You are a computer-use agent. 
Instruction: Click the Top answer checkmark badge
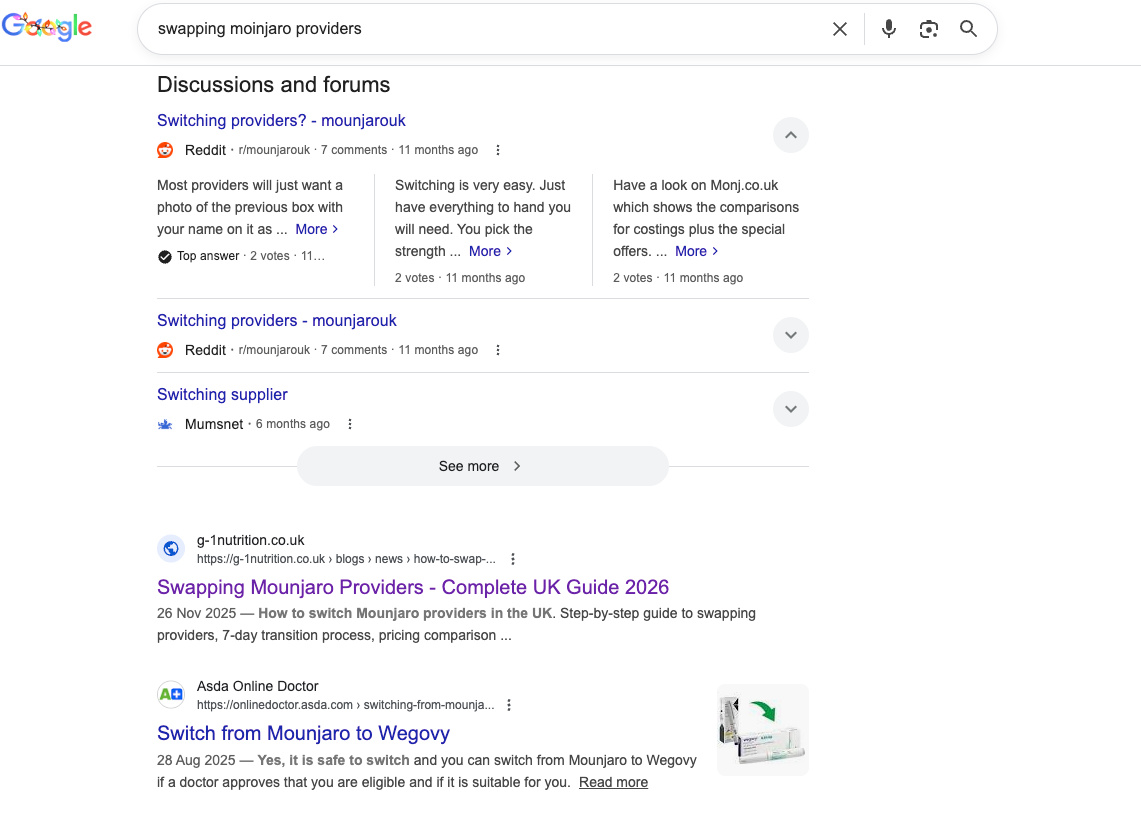[x=164, y=256]
